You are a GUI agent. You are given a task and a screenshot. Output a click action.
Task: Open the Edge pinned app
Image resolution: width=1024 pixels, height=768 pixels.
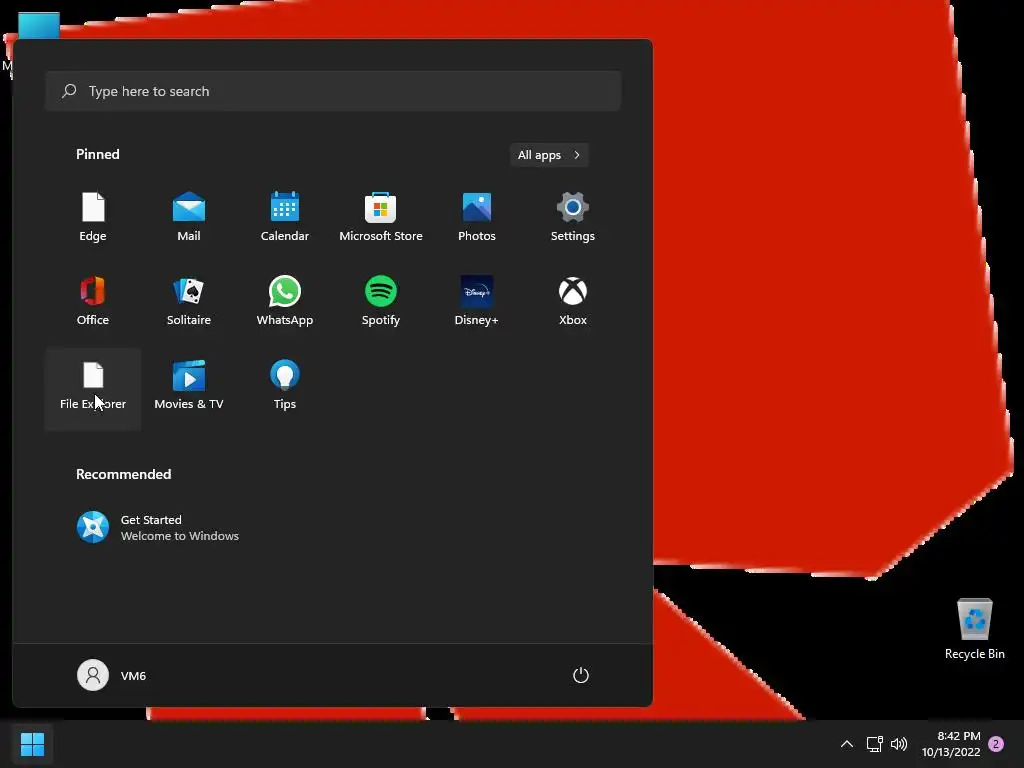click(x=93, y=218)
